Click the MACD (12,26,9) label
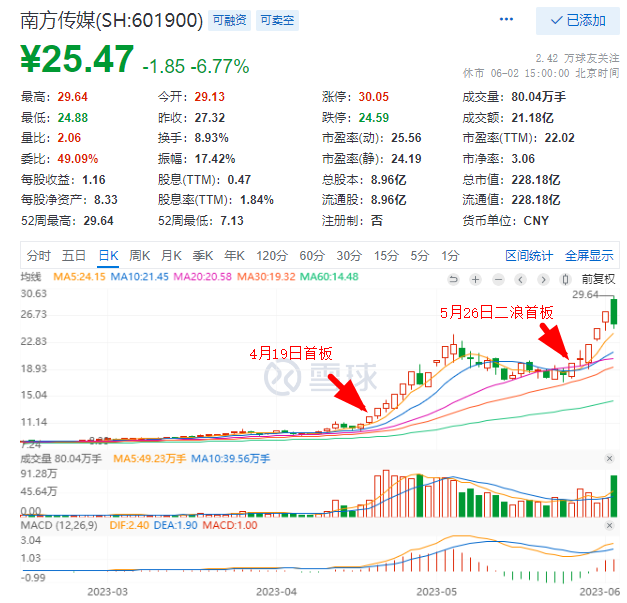Screen dimensions: 627x603 (x=59, y=525)
